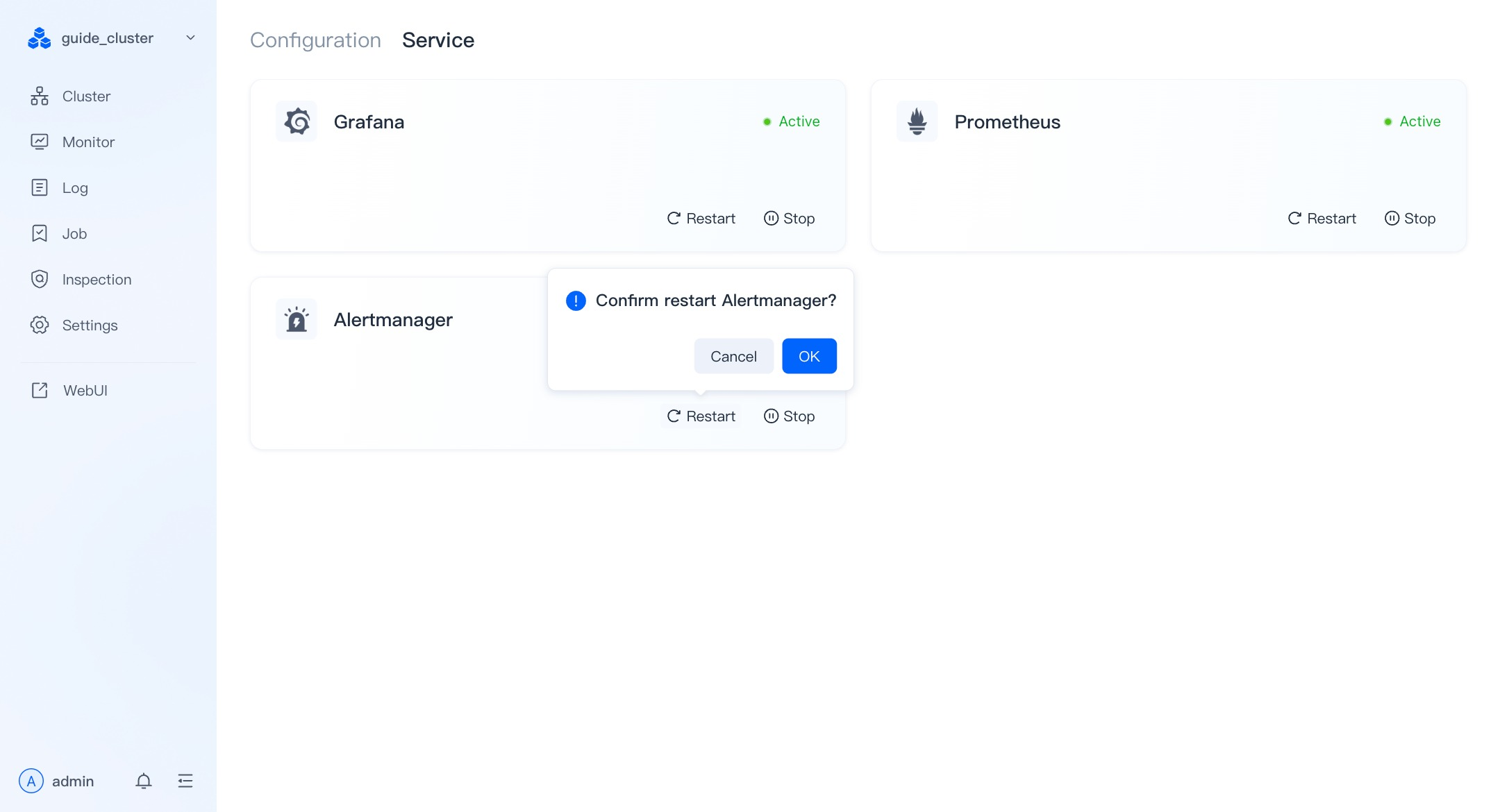
Task: Click the Cluster topology icon
Action: (x=40, y=96)
